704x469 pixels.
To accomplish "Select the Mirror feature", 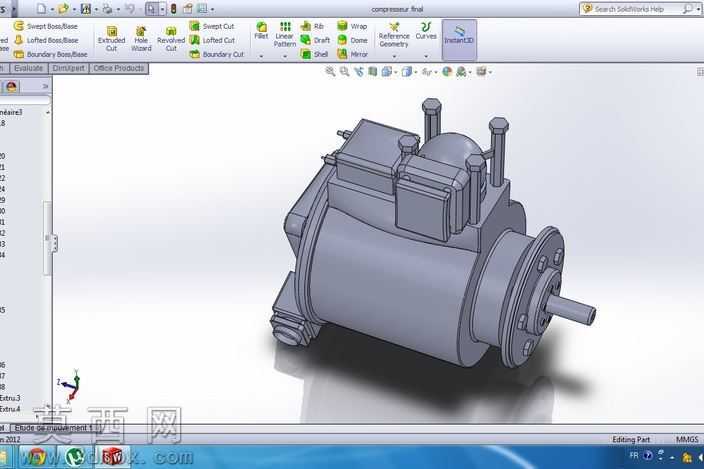I will [352, 54].
